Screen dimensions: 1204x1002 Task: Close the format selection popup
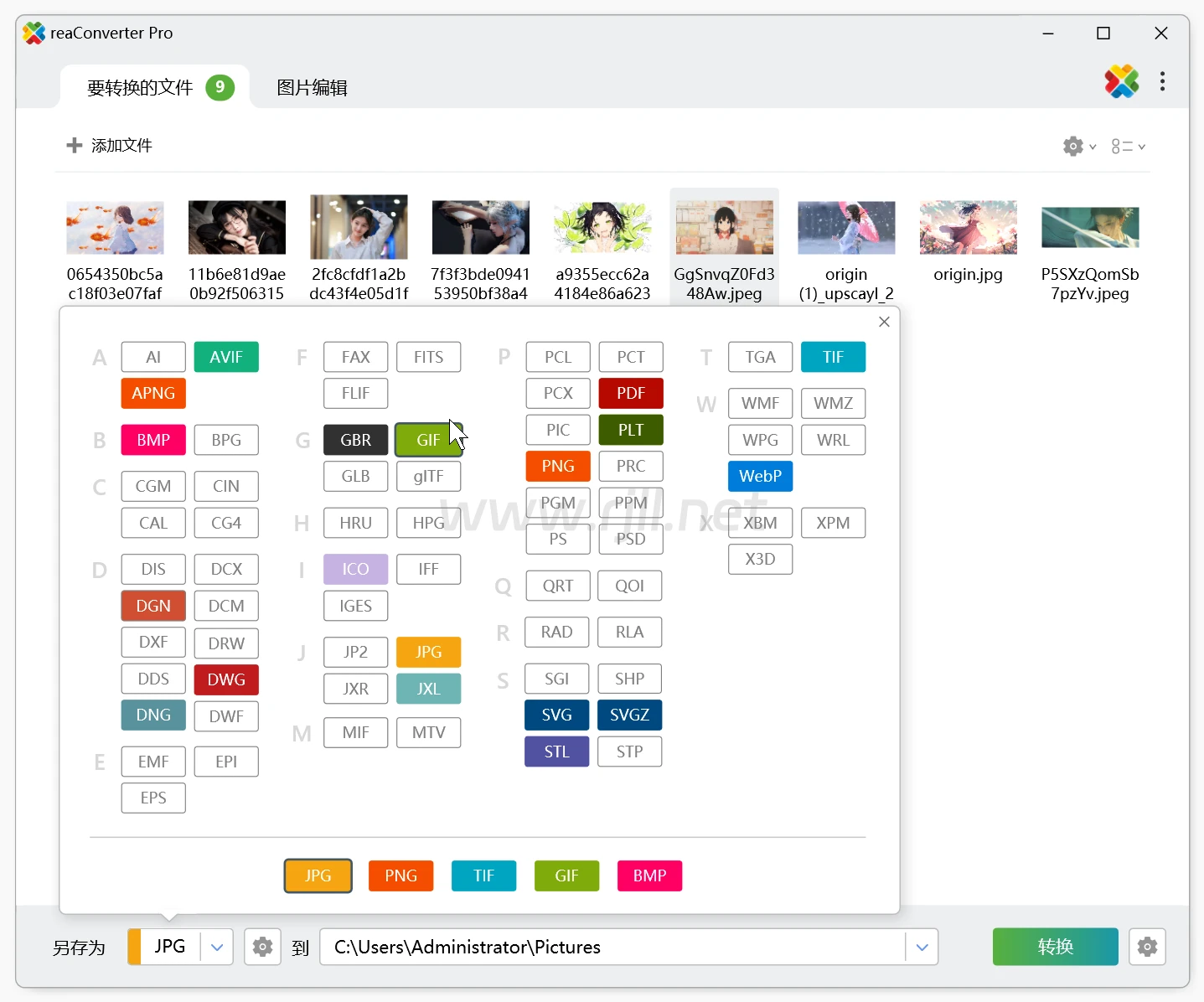884,322
